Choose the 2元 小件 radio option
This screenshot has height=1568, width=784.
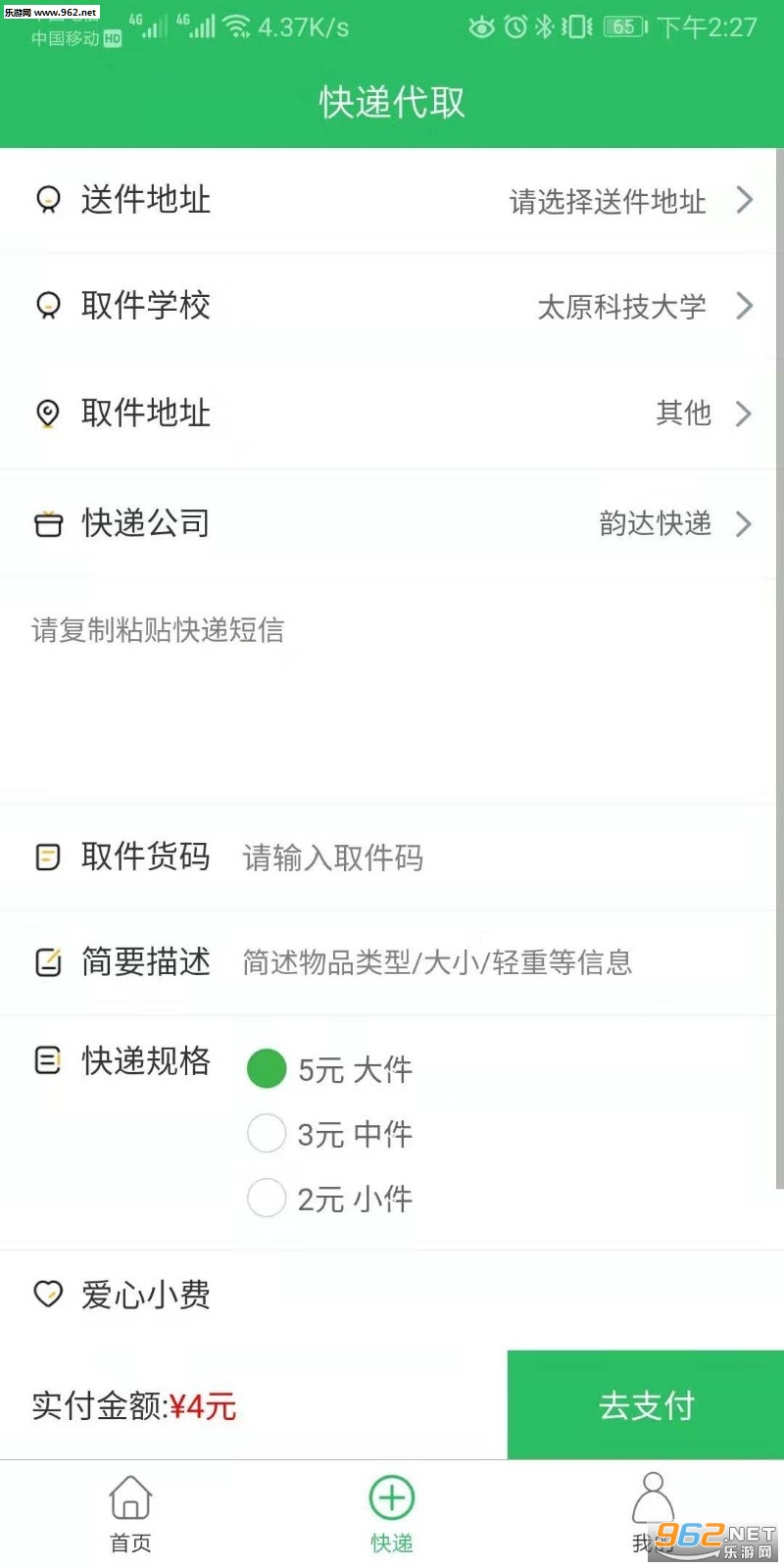[267, 1198]
